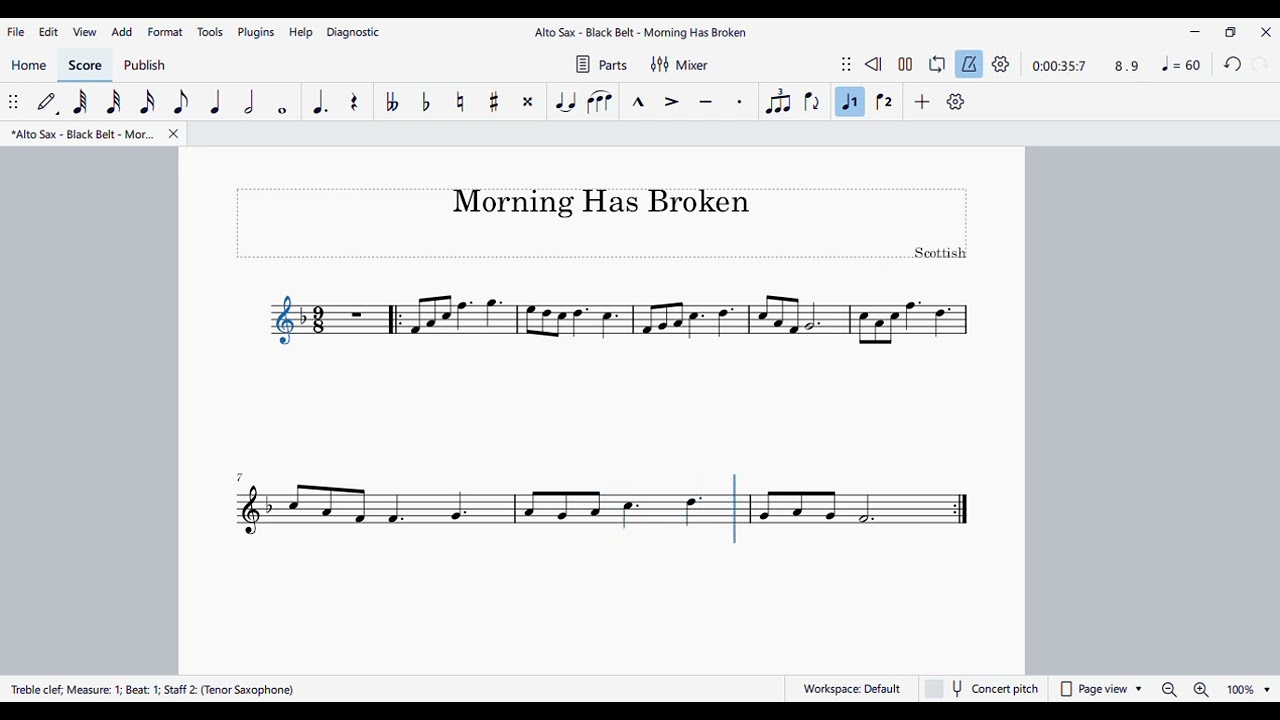Add tenuto articulation

tap(706, 102)
